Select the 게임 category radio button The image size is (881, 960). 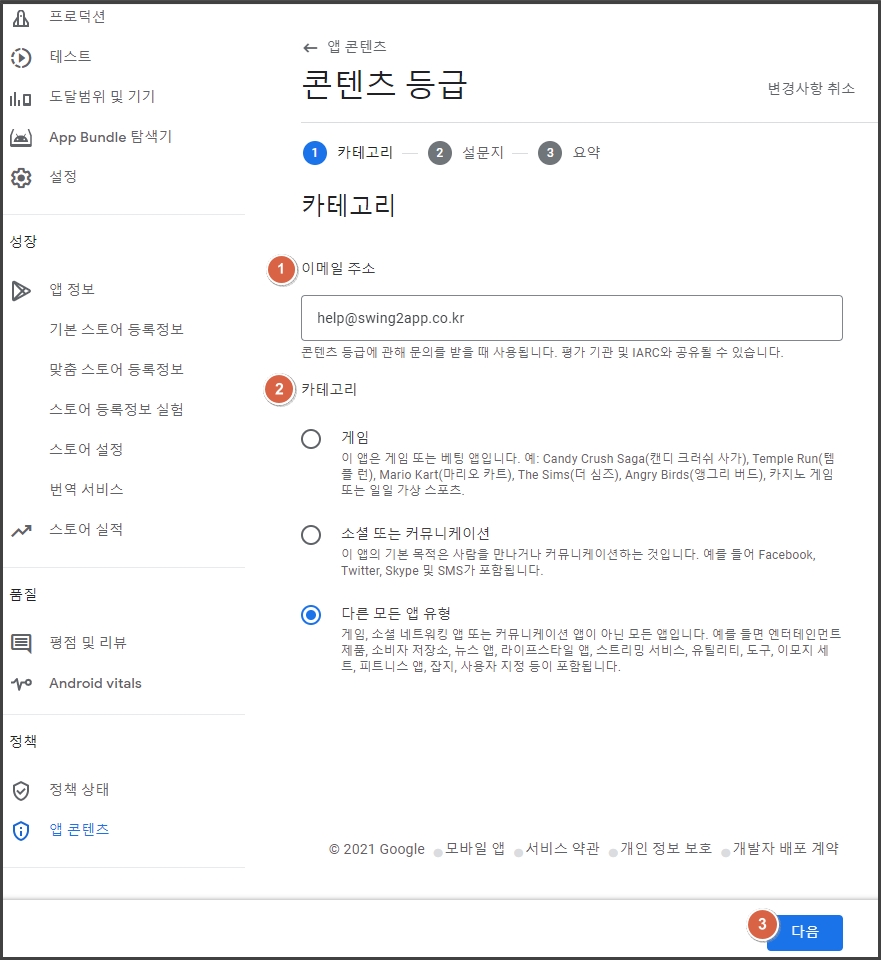coord(311,438)
